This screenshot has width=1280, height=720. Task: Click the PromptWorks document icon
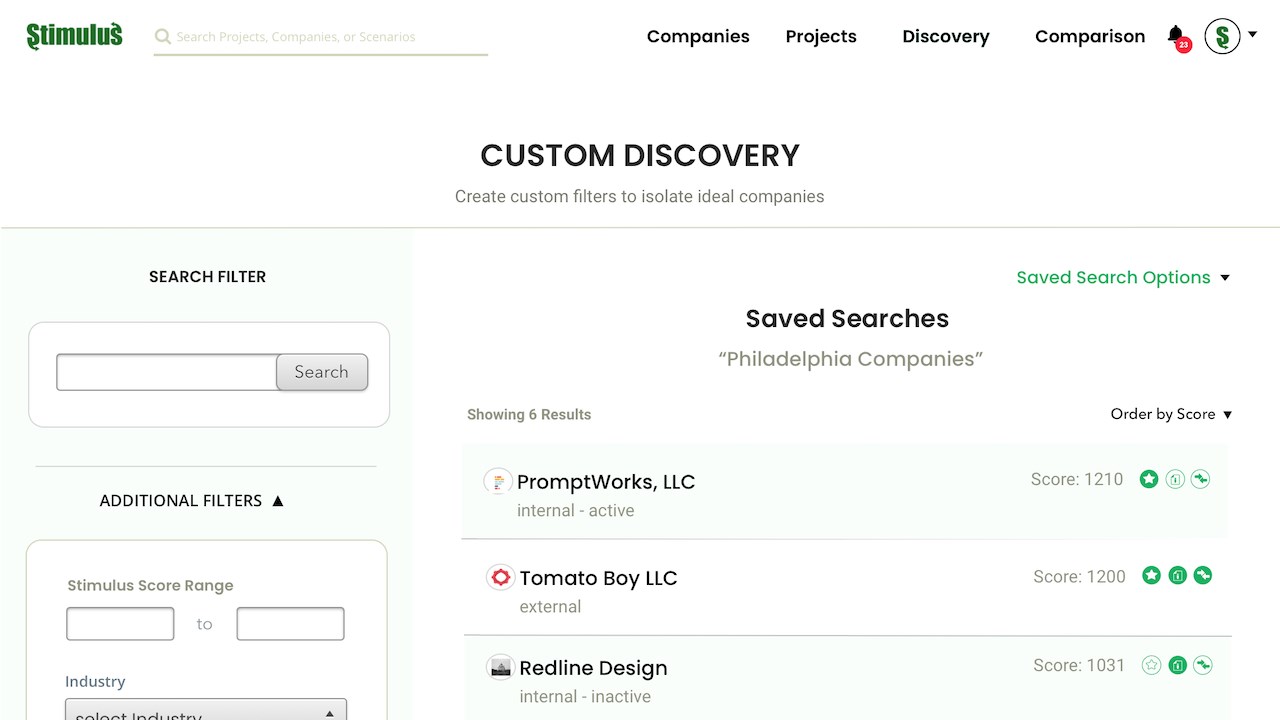(1175, 479)
